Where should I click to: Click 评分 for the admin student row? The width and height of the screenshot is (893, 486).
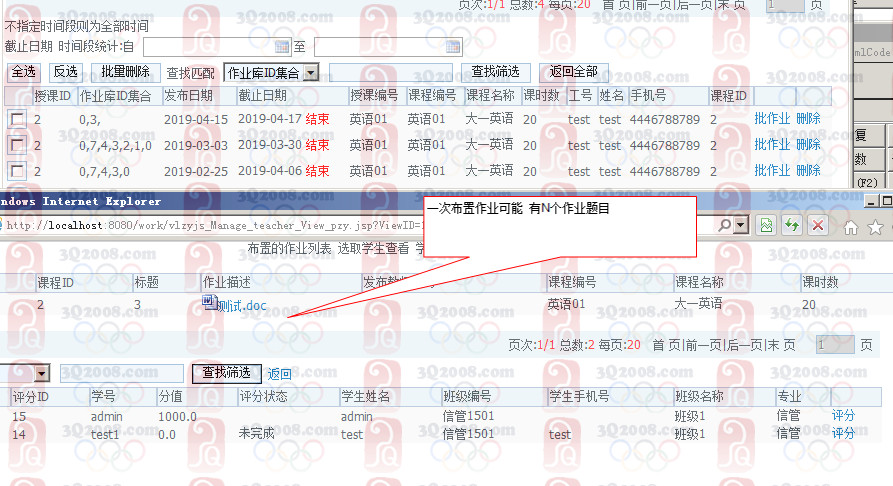843,415
